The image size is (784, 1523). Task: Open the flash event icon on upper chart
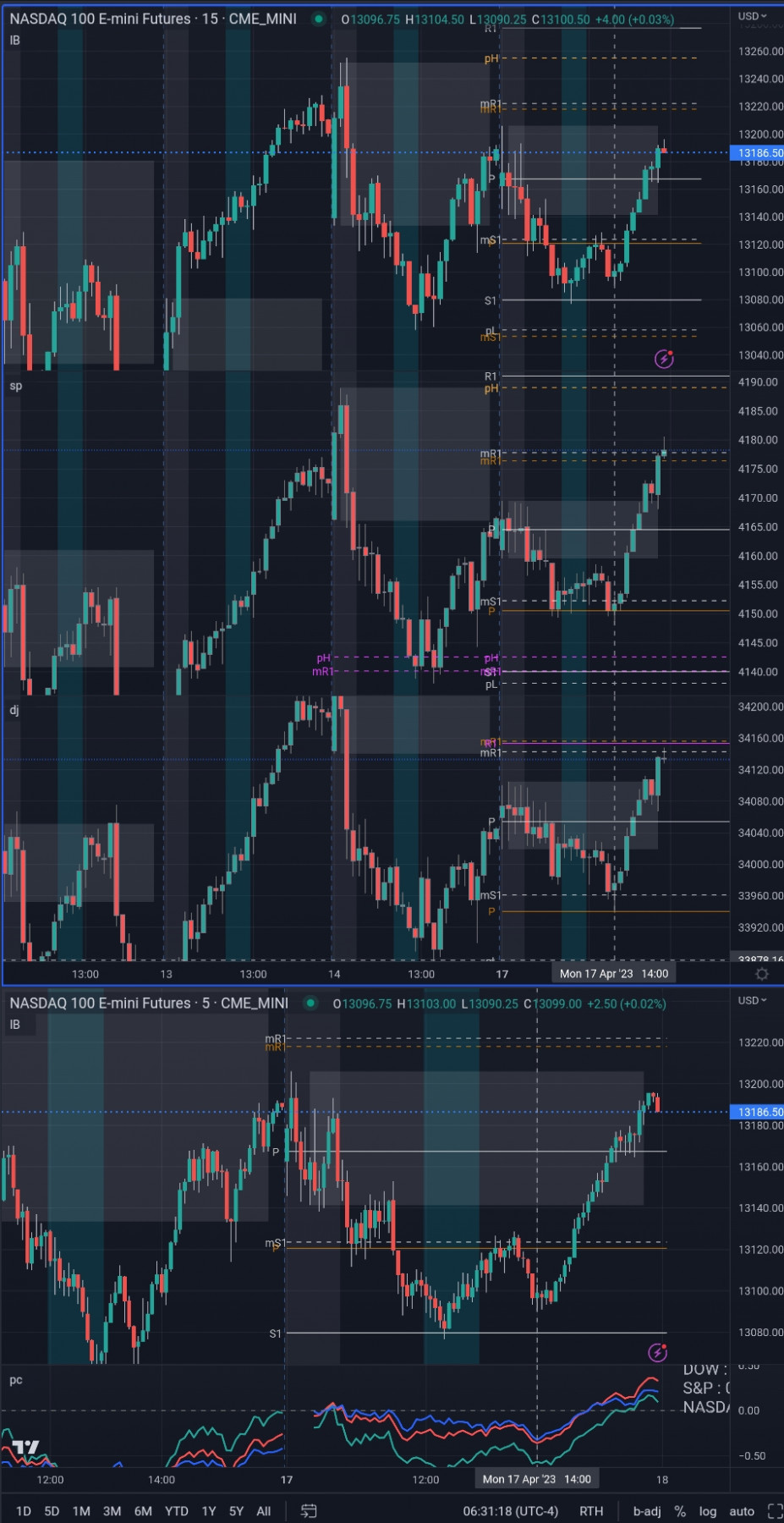point(665,359)
